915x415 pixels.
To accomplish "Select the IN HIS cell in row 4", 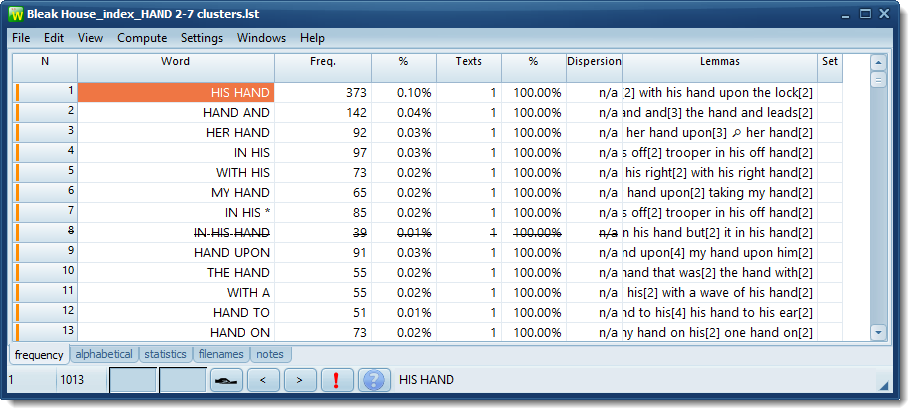I will tap(176, 152).
